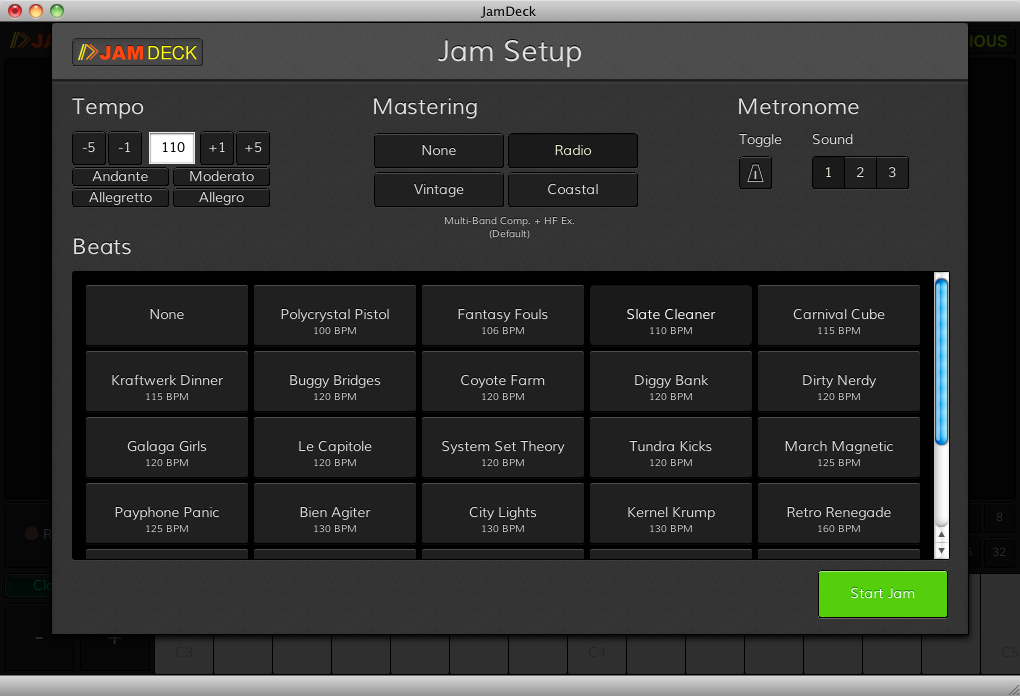This screenshot has height=696, width=1020.
Task: Select Vintage mastering preset
Action: tap(438, 189)
